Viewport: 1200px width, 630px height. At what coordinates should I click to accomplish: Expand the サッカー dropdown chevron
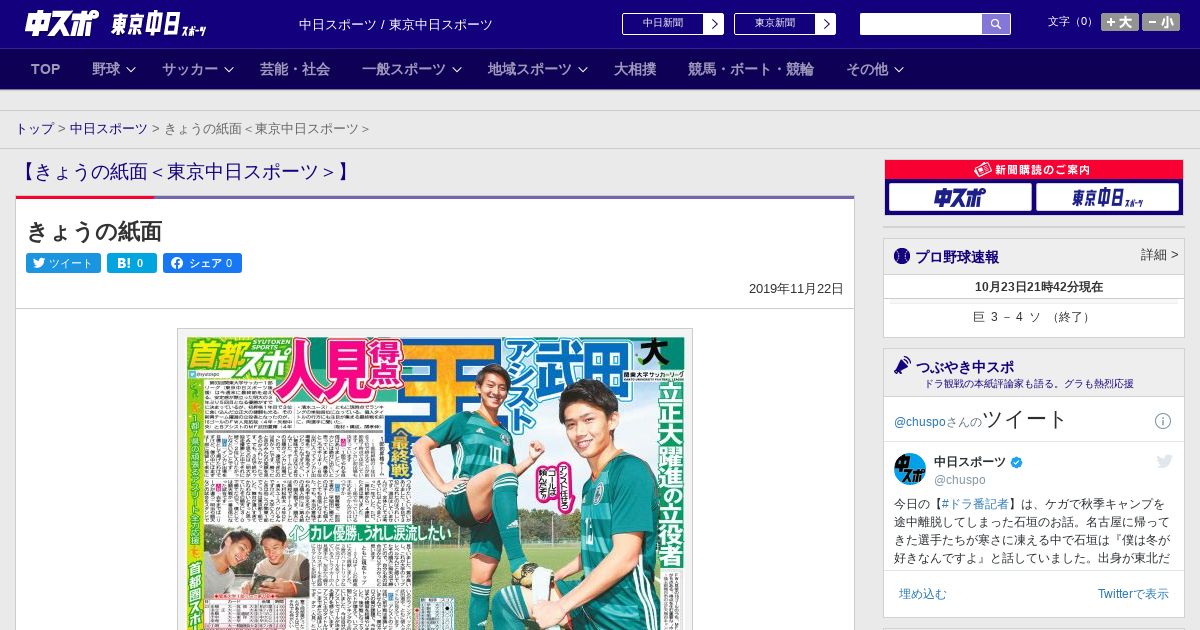[x=228, y=69]
